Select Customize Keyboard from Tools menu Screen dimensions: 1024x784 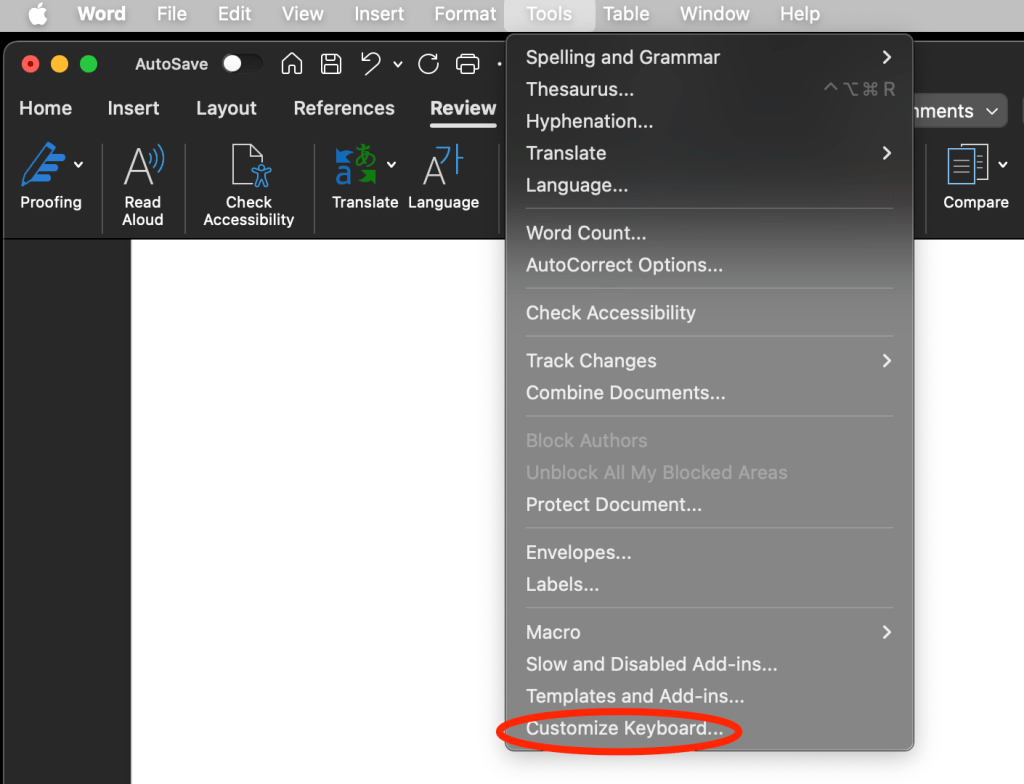pyautogui.click(x=624, y=728)
